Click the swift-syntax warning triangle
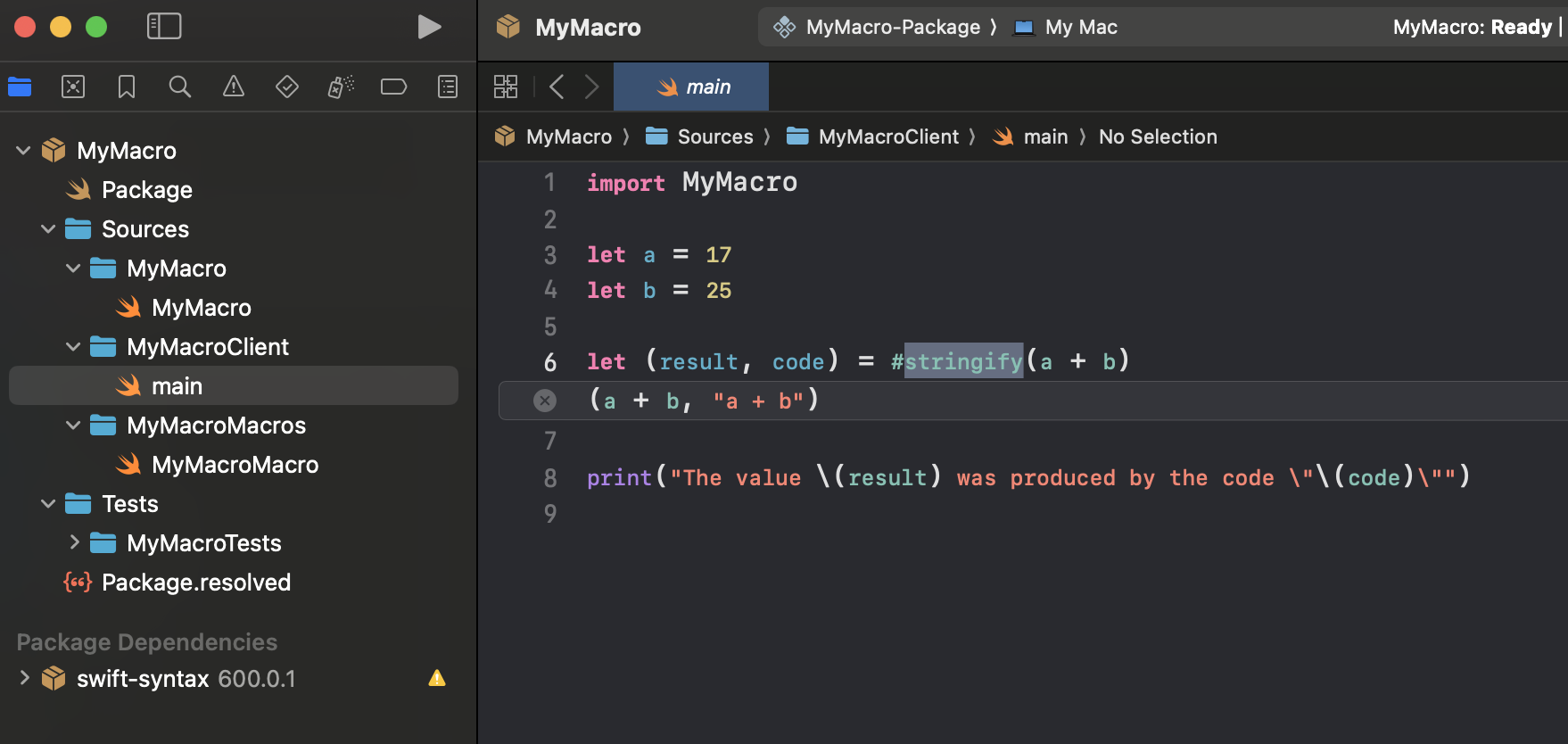This screenshot has width=1568, height=744. point(437,678)
